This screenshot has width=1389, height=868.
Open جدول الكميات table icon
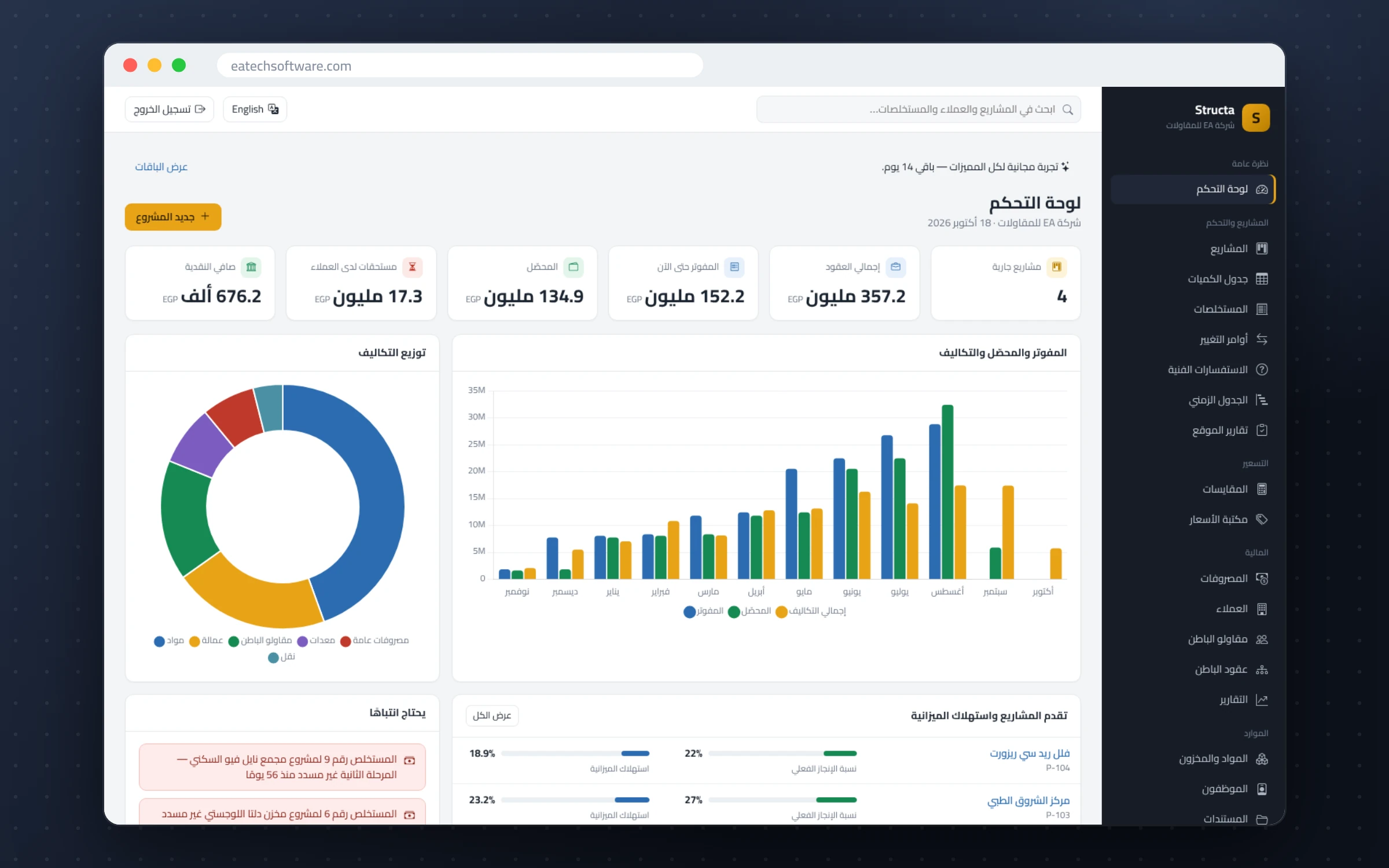coord(1262,279)
